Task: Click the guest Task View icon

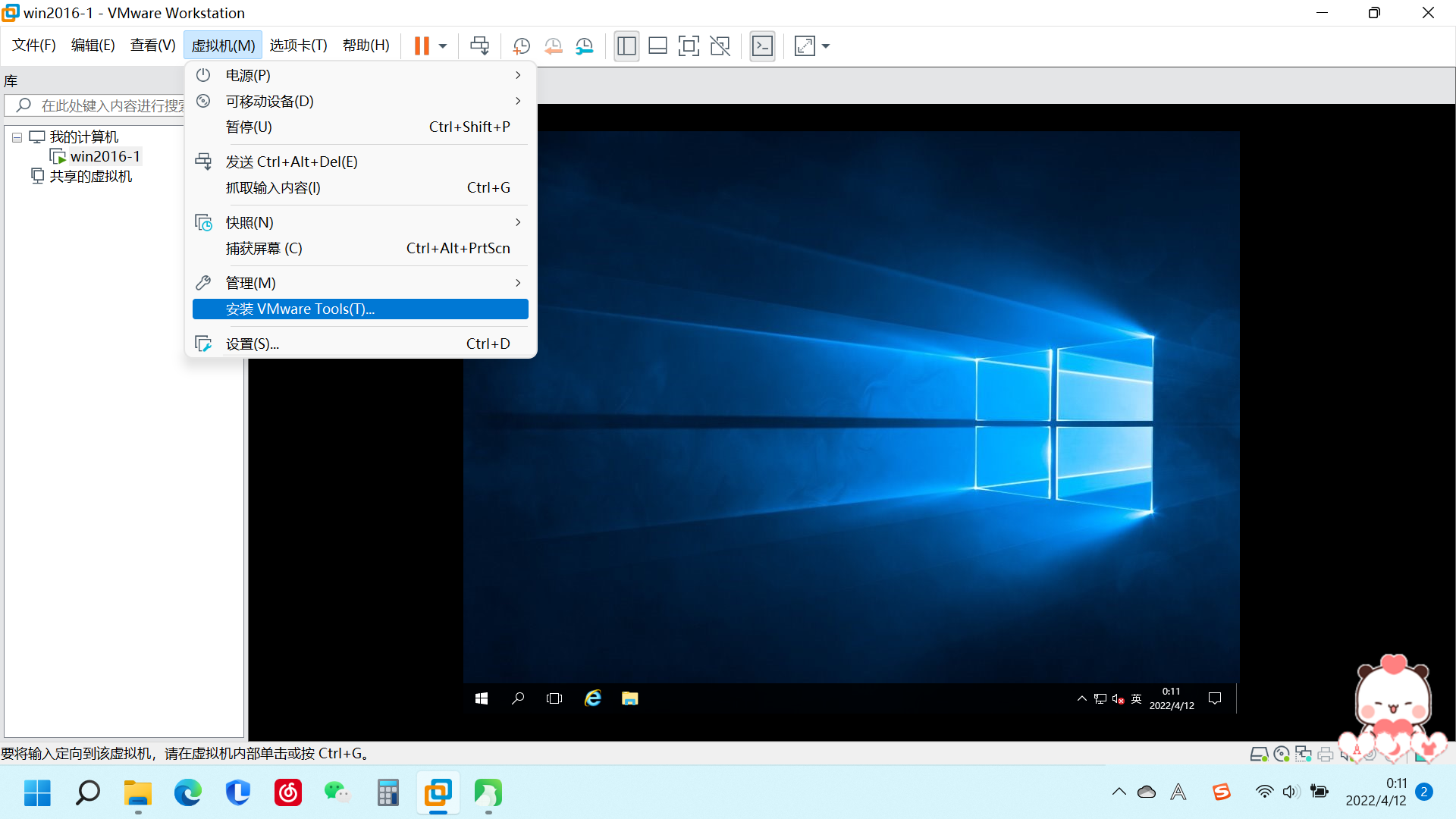Action: [x=554, y=698]
